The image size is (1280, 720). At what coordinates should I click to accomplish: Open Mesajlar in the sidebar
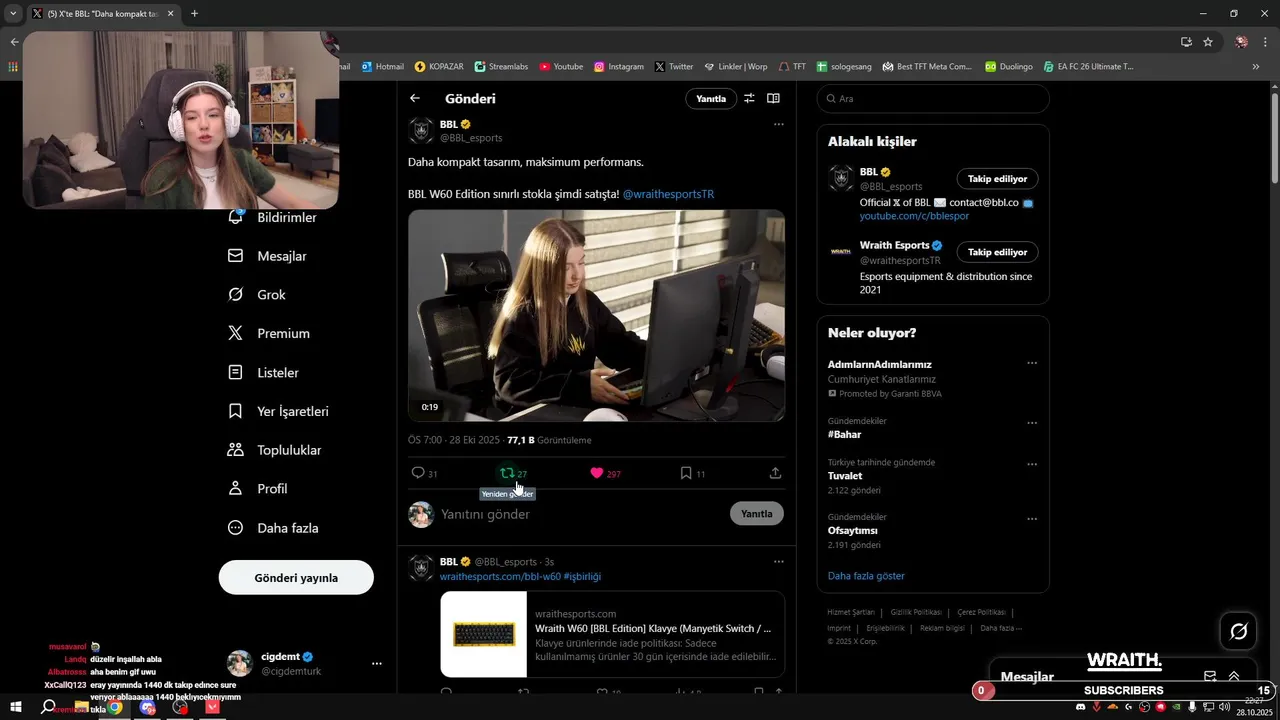[267, 256]
